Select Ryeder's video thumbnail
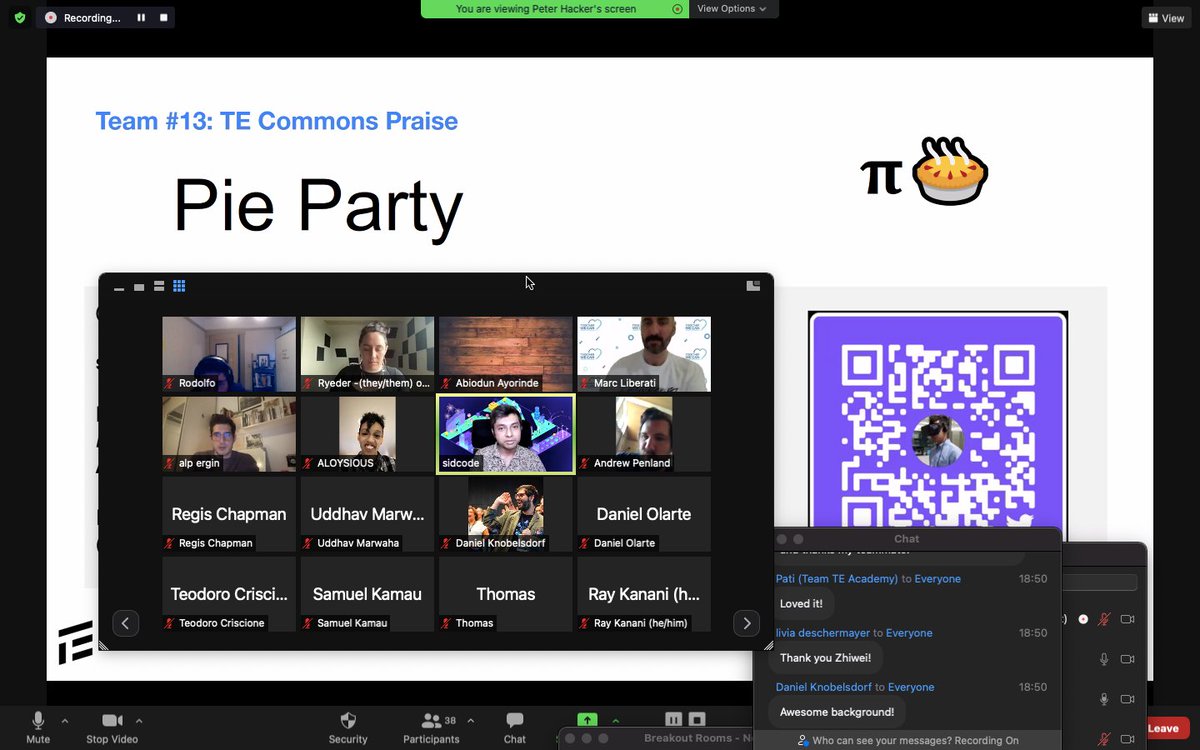Image resolution: width=1200 pixels, height=750 pixels. coord(367,354)
